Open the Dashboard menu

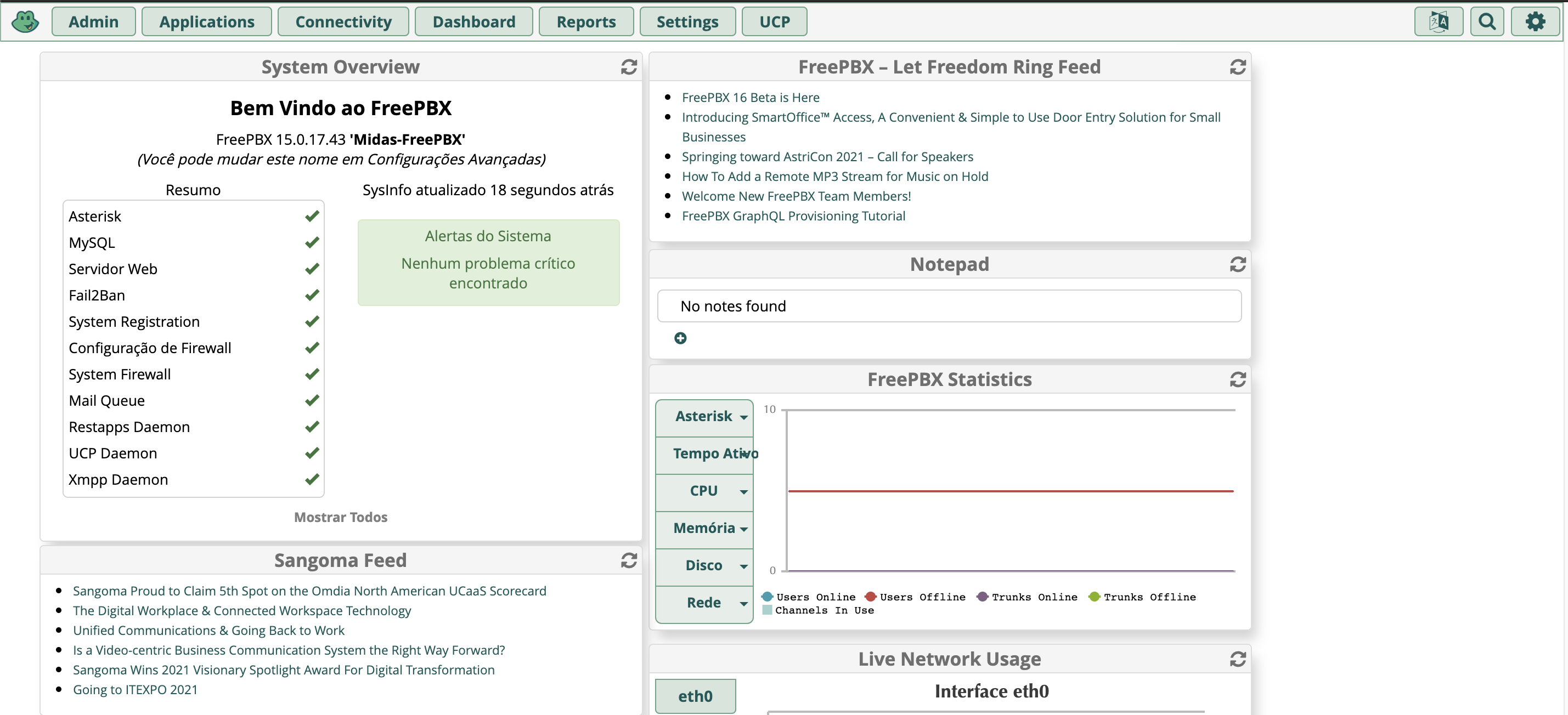pyautogui.click(x=473, y=22)
